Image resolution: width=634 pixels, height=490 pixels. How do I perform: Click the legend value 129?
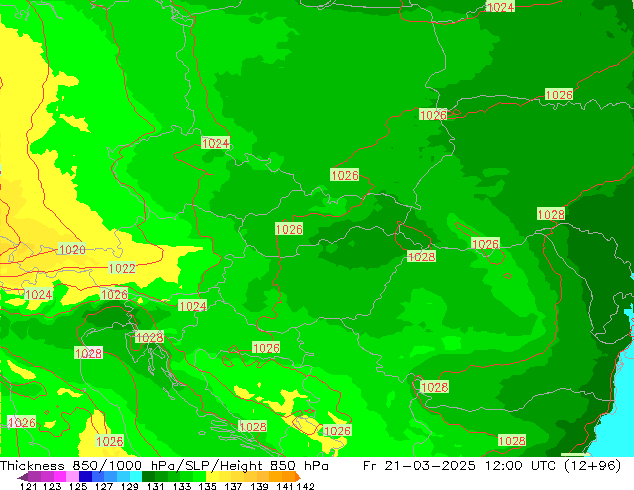(130, 486)
